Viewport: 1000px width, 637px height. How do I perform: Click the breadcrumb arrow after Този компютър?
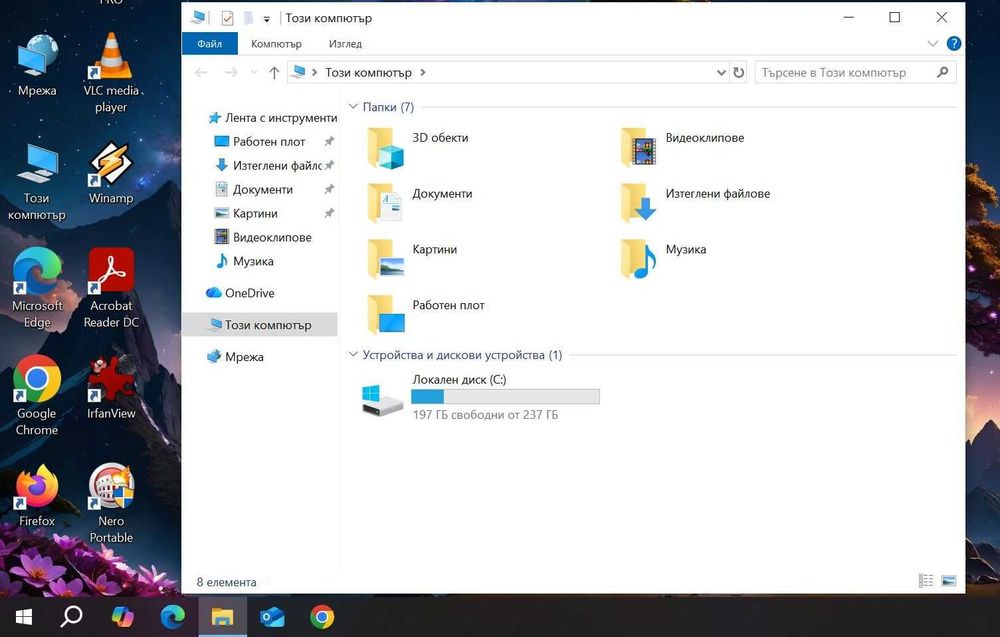[423, 73]
